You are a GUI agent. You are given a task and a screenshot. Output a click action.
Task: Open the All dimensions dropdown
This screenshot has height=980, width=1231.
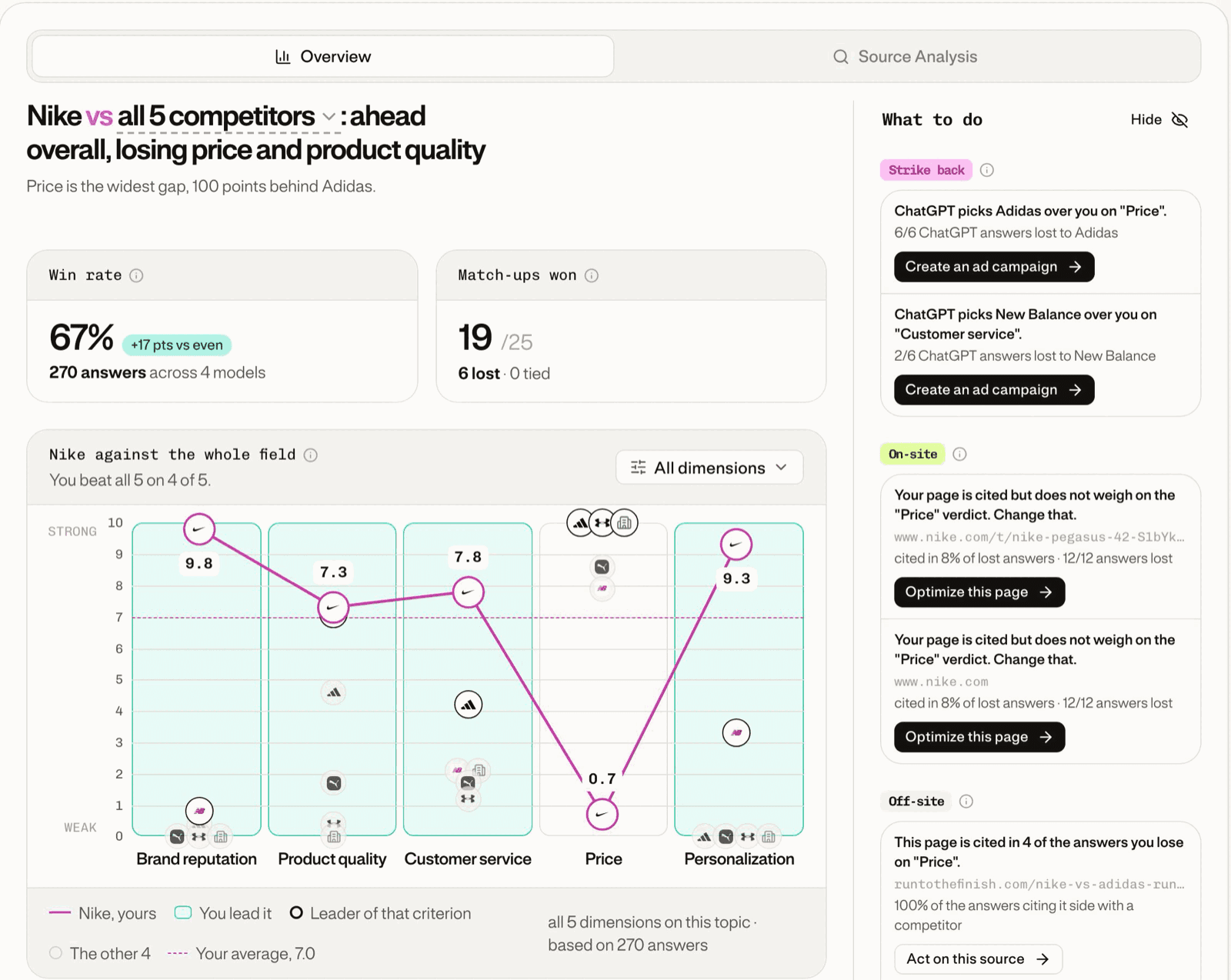pos(709,468)
